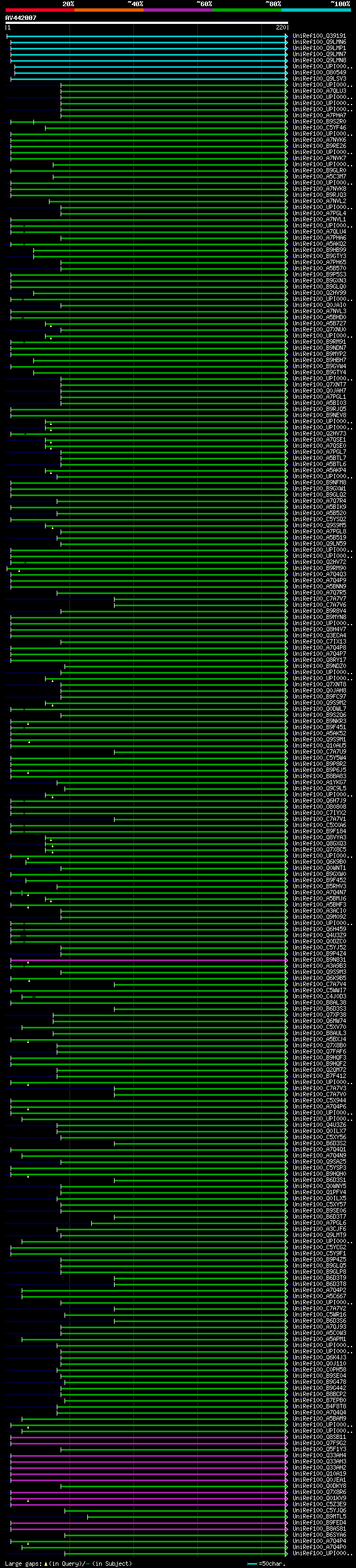
Task: Click the UniRef100_Q39191 cyan alignment bar
Action: tap(147, 36)
